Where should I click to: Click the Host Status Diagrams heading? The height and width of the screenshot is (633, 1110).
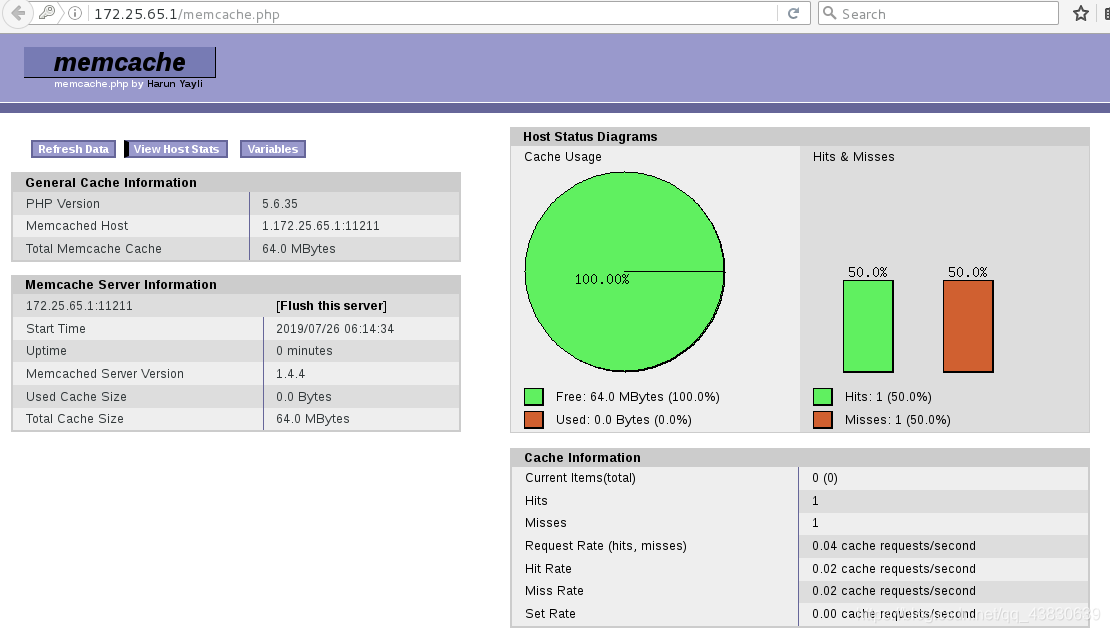coord(590,137)
